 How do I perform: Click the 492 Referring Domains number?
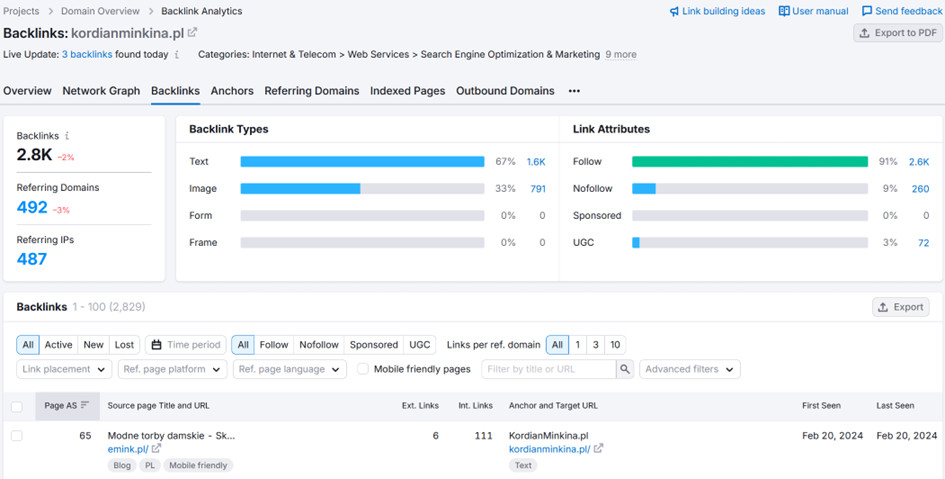point(32,207)
